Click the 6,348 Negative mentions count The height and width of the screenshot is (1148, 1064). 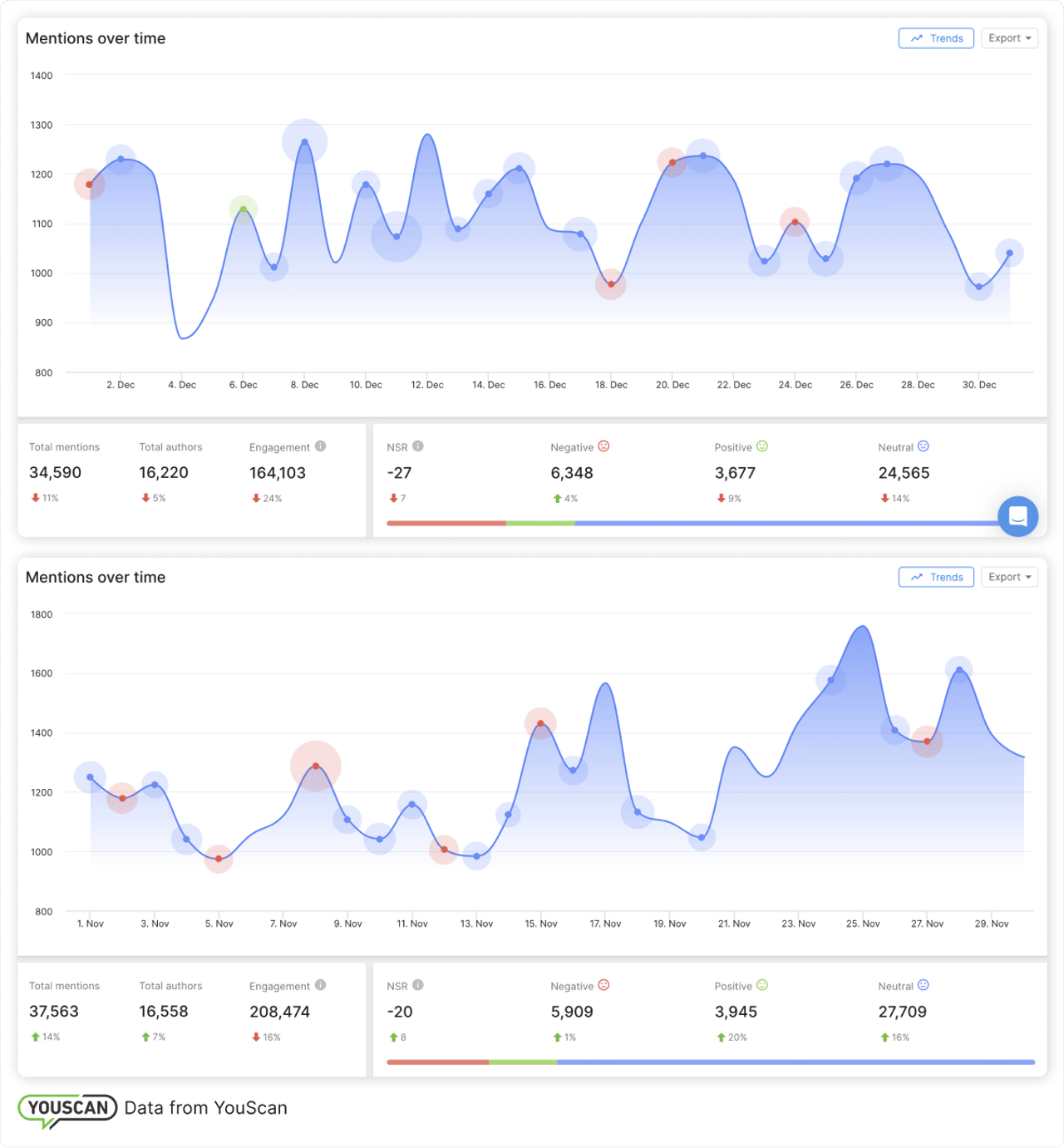point(572,473)
